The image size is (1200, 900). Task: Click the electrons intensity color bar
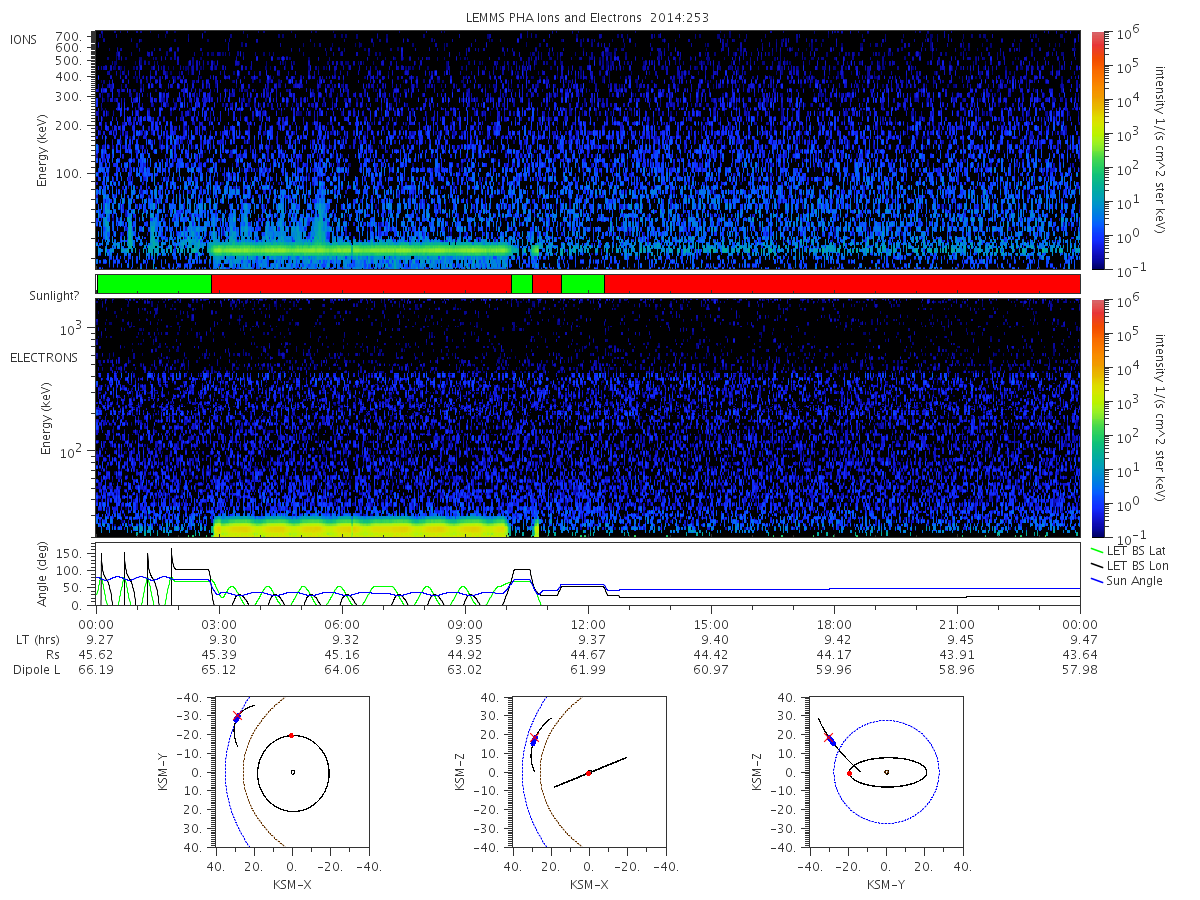(1097, 417)
